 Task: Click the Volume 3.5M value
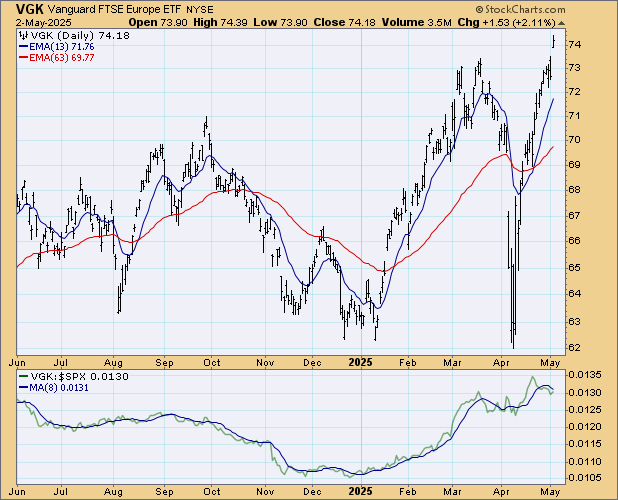point(417,22)
